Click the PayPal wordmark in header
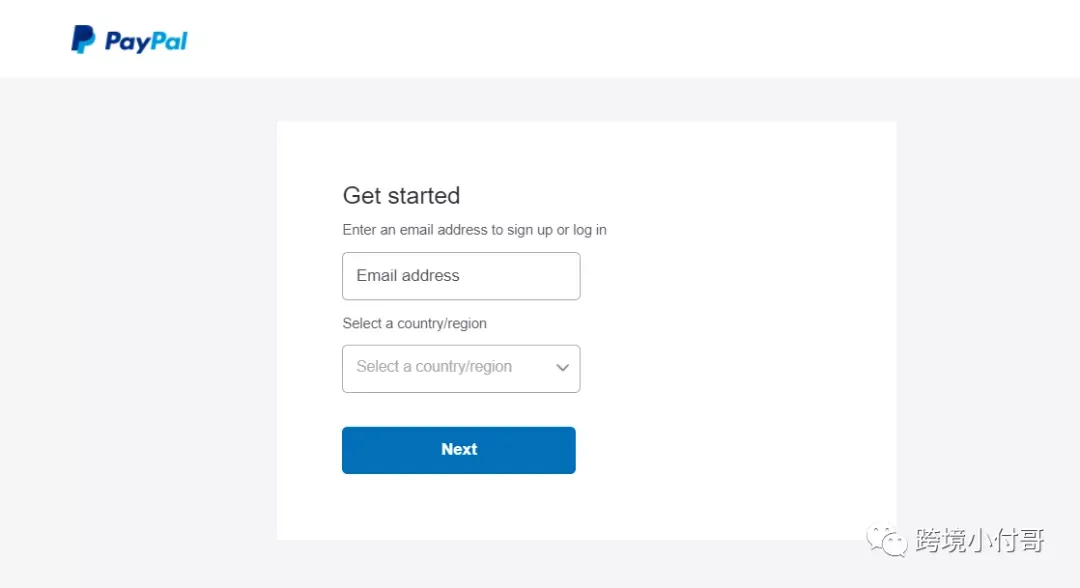The image size is (1080, 588). [x=145, y=42]
